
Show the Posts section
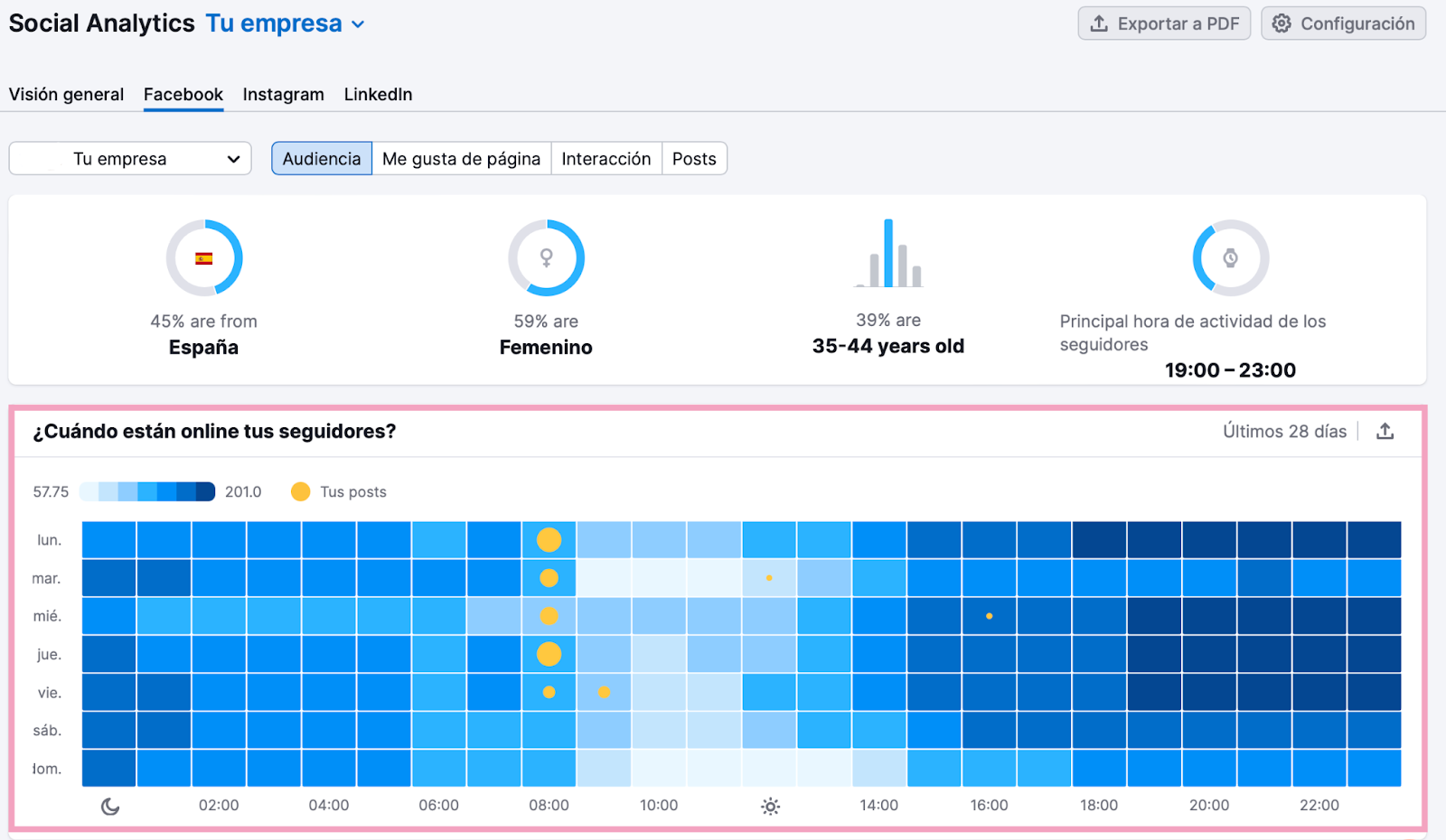click(x=694, y=159)
